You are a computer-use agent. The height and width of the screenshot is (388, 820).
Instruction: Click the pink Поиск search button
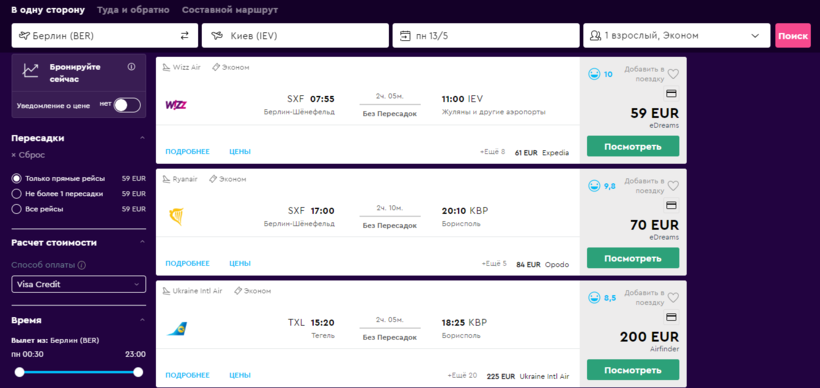793,36
